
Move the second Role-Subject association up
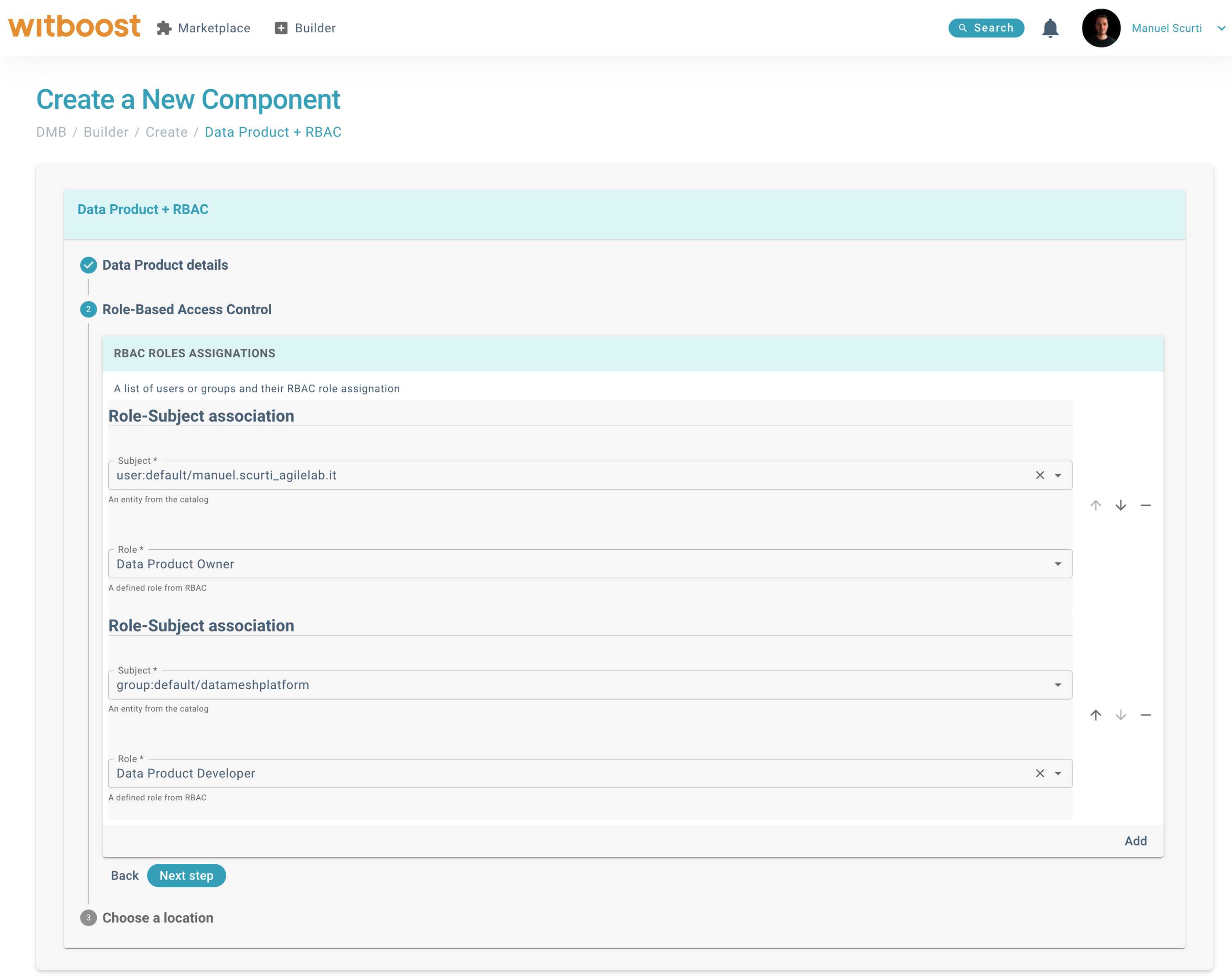[x=1096, y=715]
